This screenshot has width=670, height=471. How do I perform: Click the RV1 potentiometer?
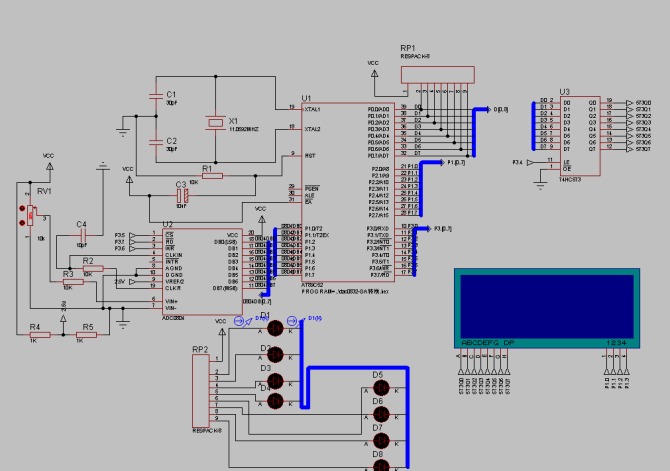point(31,214)
